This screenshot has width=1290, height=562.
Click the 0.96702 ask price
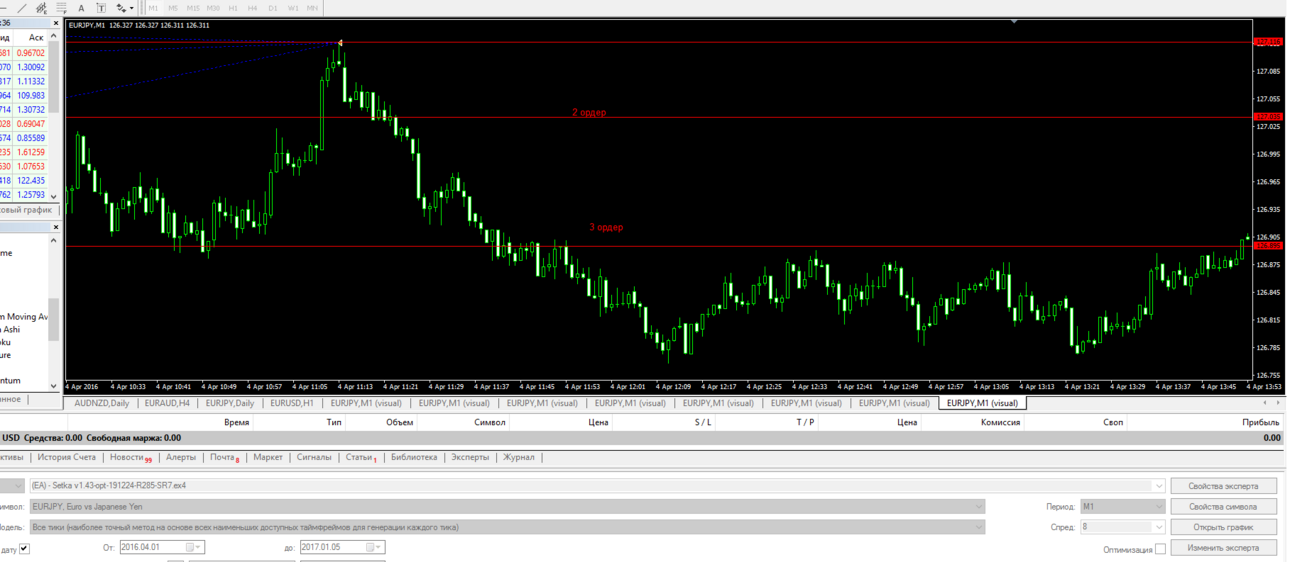[31, 53]
